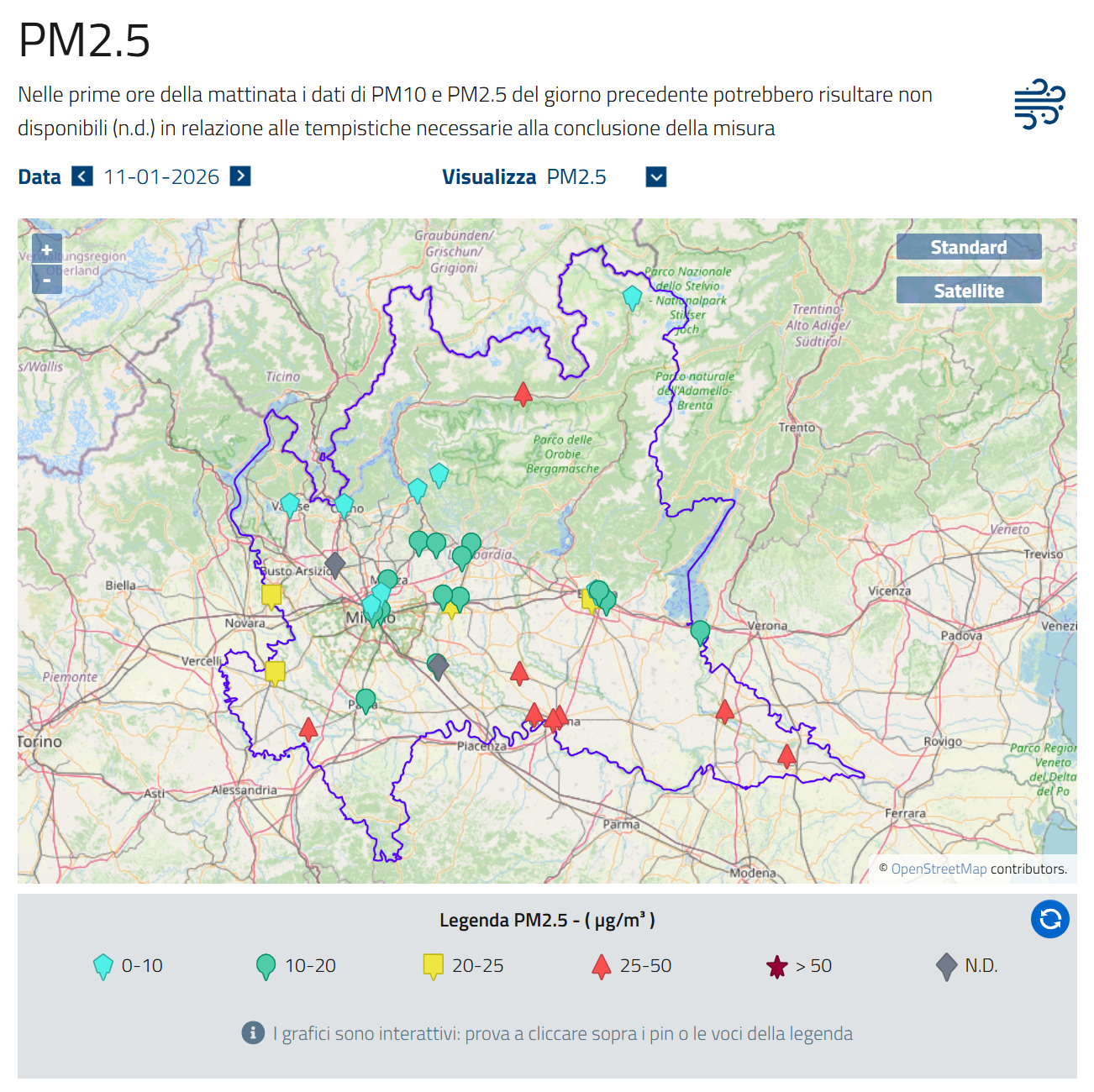Click the date field 11-01-2026
Screen dimensions: 1094x1092
click(161, 177)
